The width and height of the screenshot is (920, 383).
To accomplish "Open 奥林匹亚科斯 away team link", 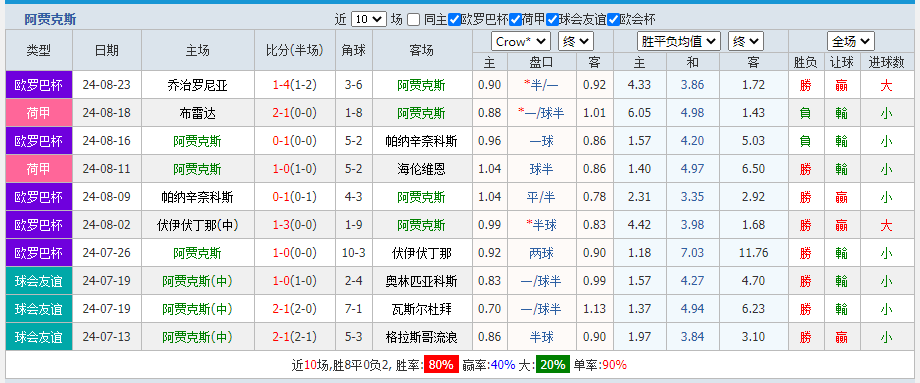I will coord(421,281).
